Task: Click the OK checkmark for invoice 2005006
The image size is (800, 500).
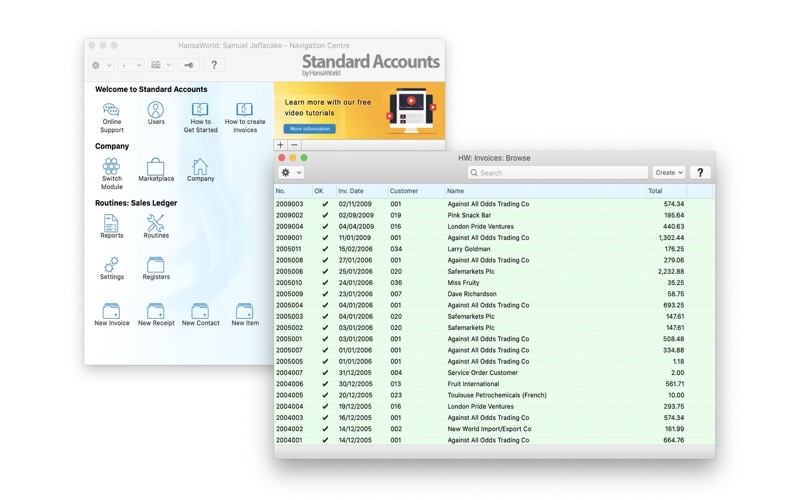Action: 325,271
